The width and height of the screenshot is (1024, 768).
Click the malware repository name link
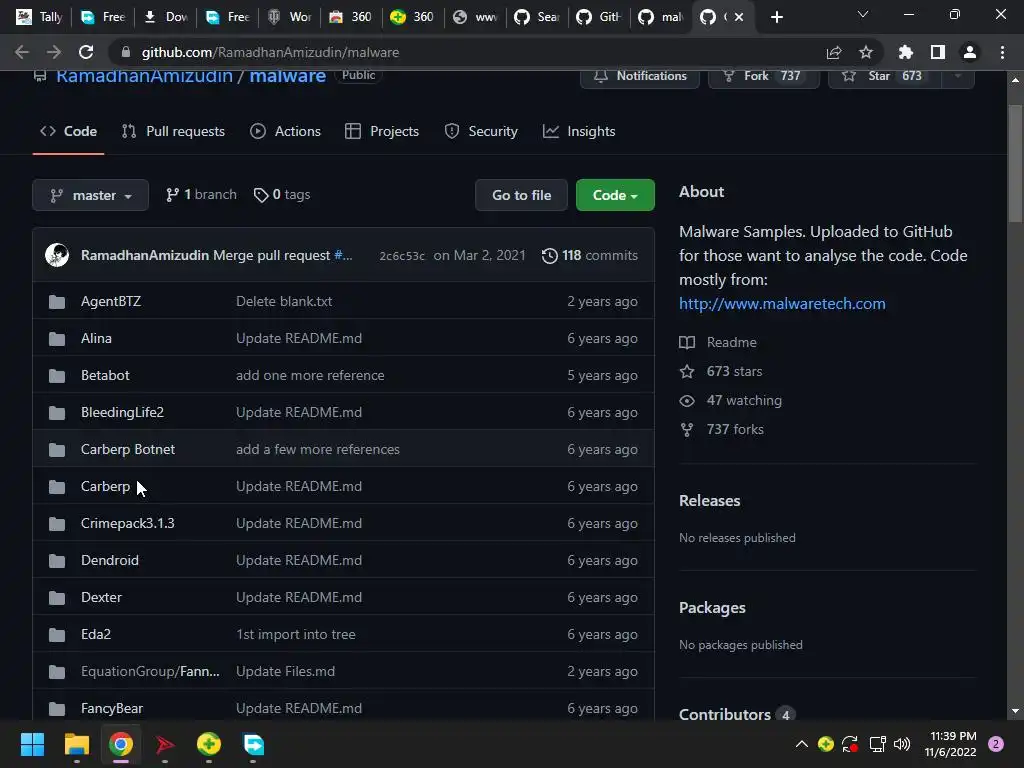(x=287, y=76)
